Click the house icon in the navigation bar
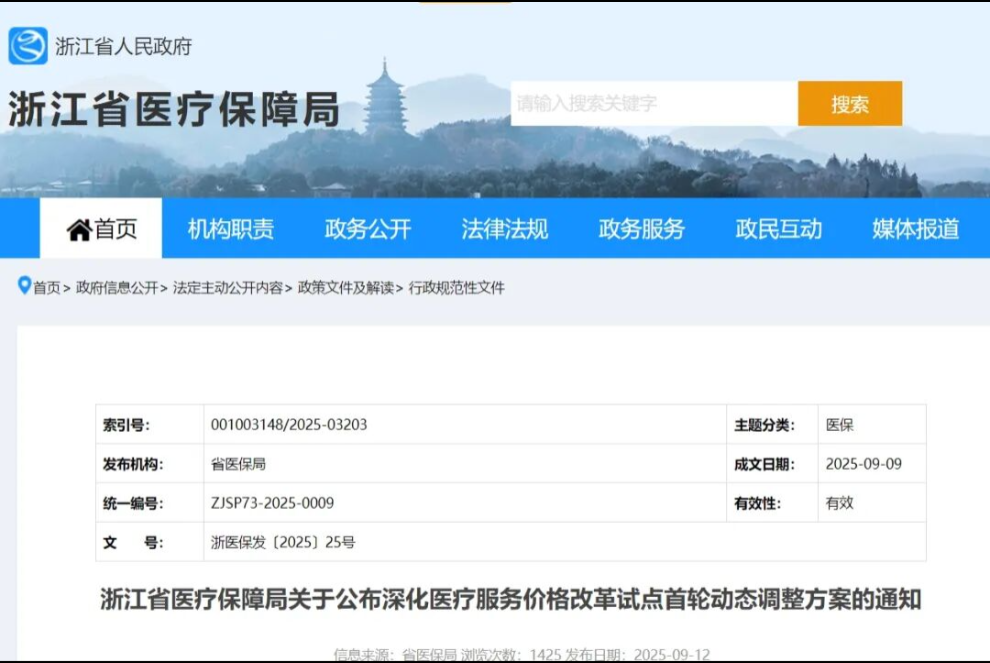Viewport: 990px width, 663px height. [x=79, y=230]
